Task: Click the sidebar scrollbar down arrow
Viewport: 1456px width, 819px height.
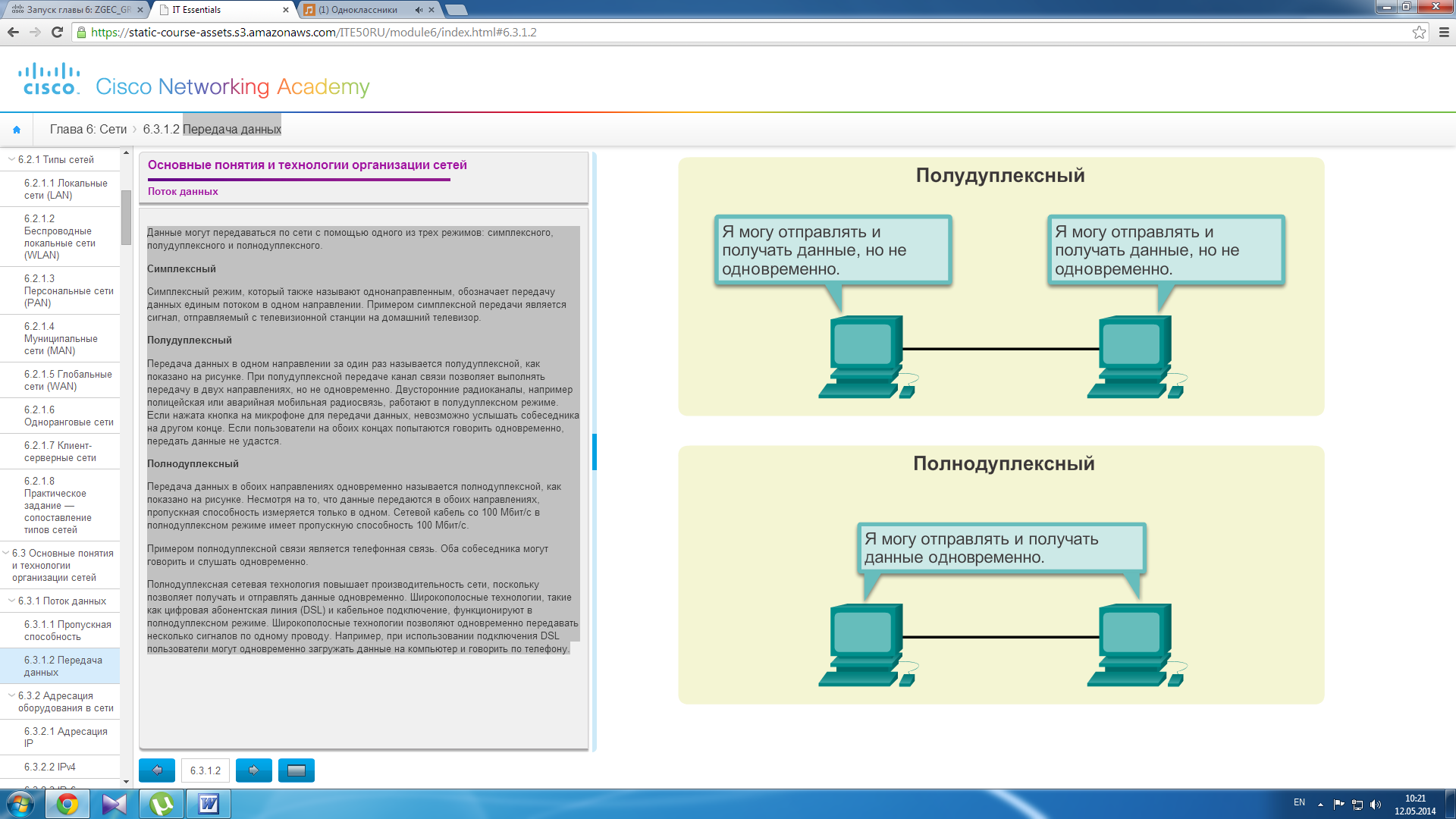Action: (x=126, y=782)
